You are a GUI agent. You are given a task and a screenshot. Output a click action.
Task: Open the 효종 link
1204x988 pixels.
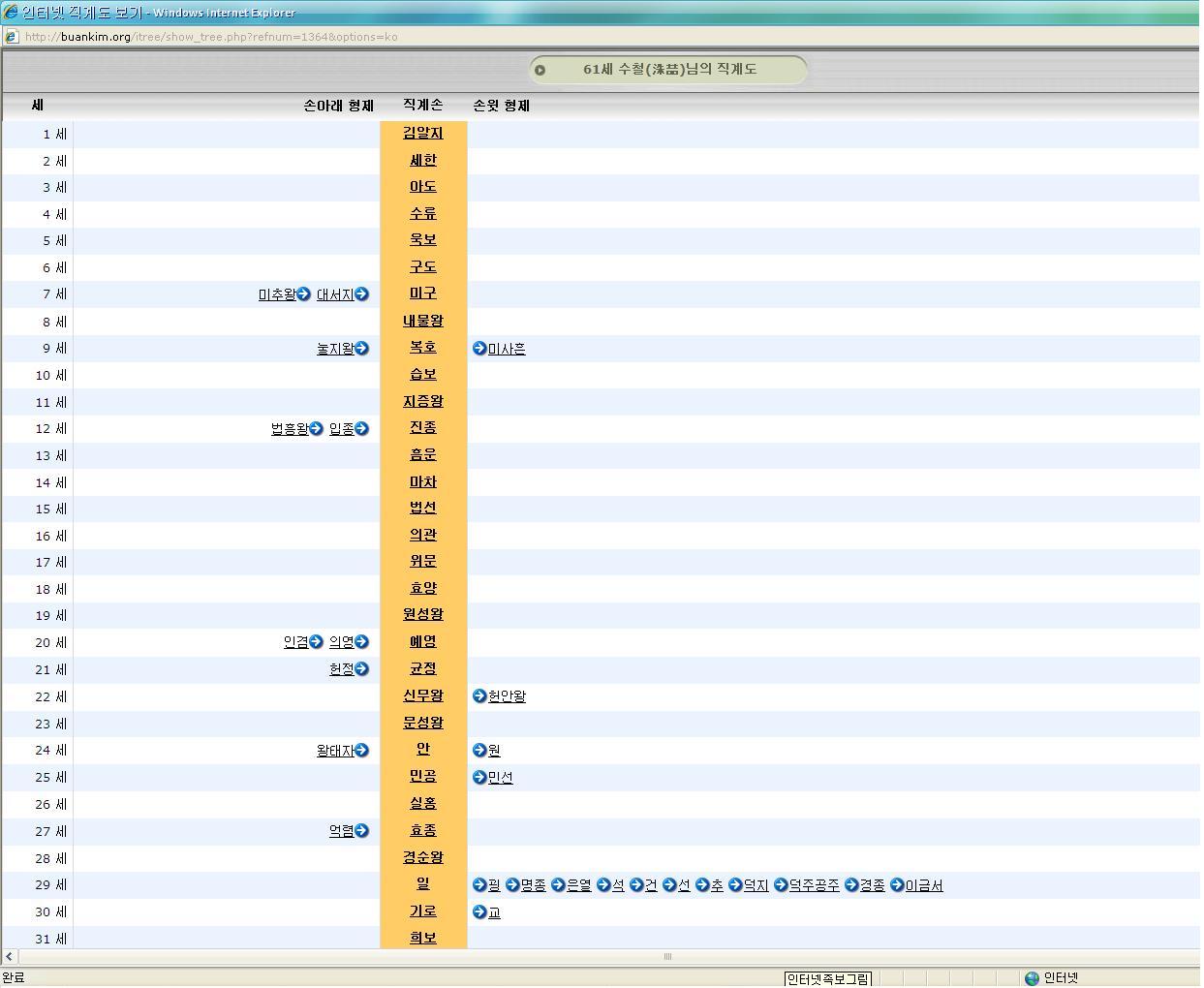coord(423,831)
